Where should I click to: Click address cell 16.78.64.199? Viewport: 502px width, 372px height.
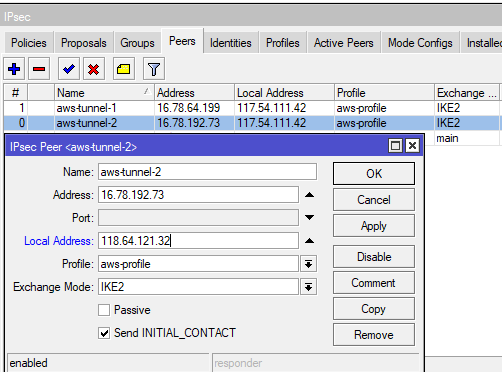(x=189, y=108)
